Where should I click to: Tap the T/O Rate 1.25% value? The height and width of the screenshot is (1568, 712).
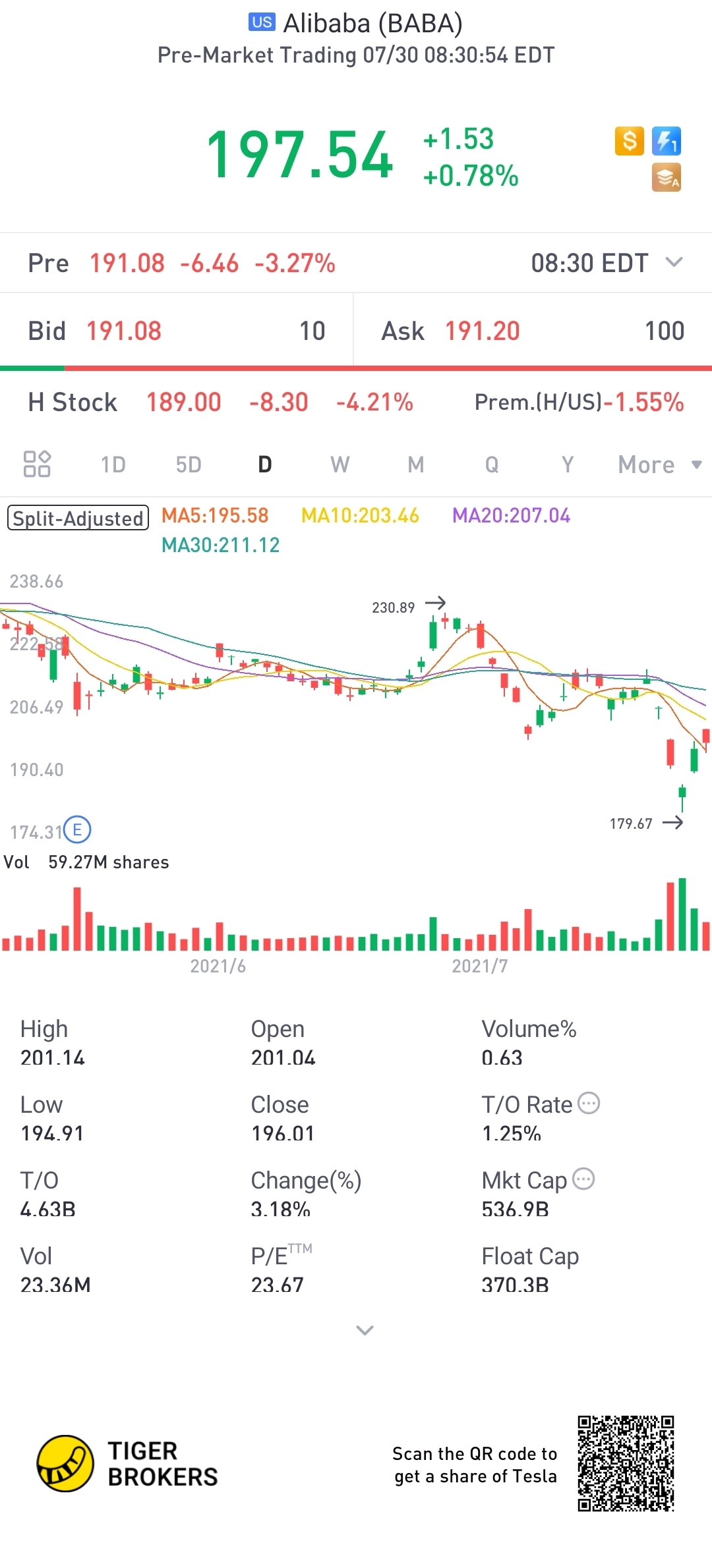(x=511, y=1133)
